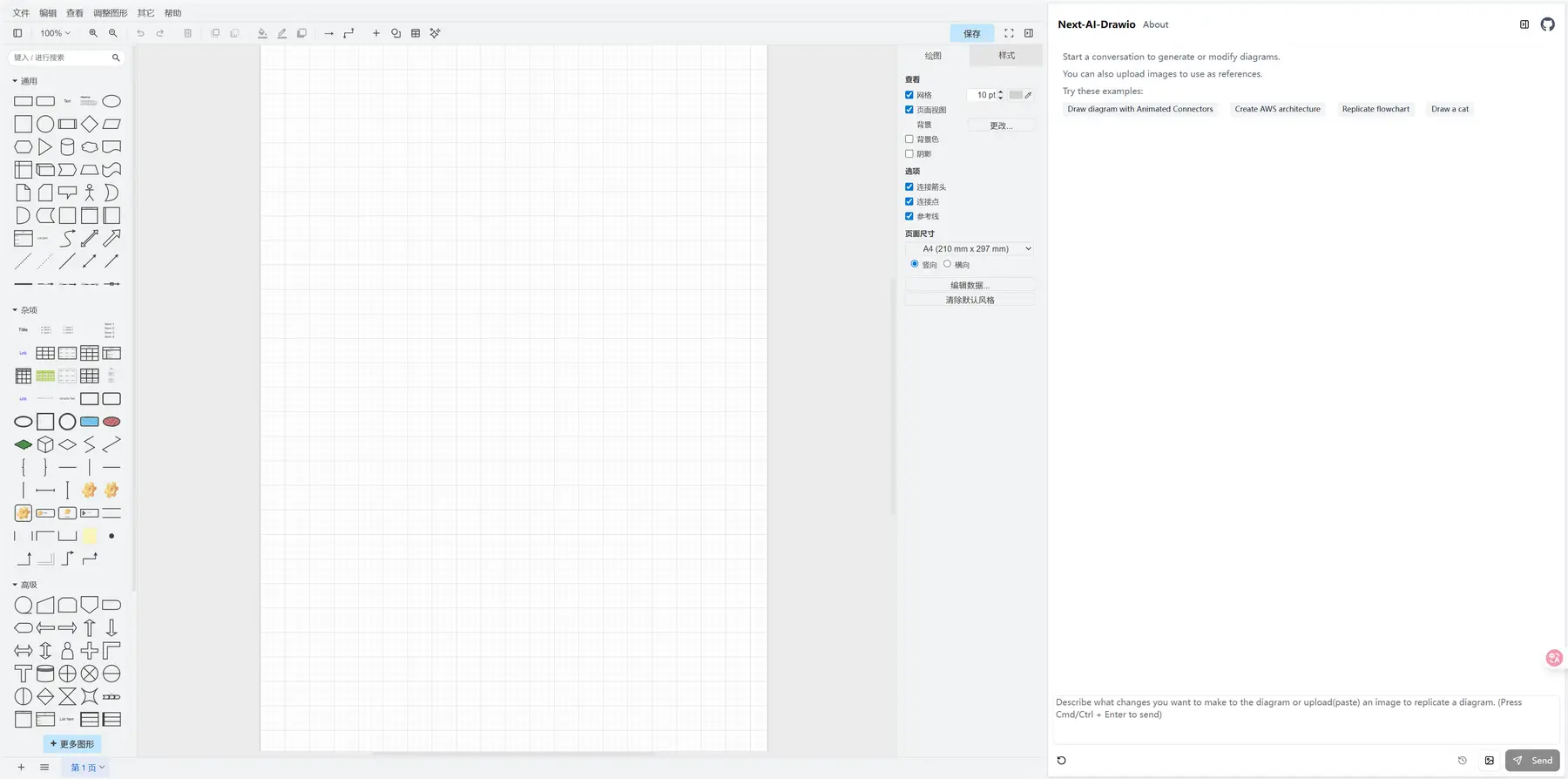
Task: Switch to the 样式 tab
Action: click(x=1006, y=56)
